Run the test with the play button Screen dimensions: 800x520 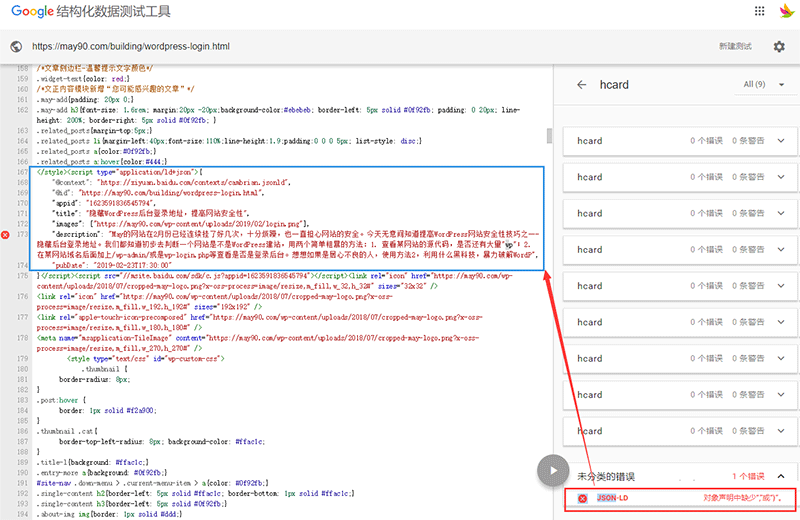tap(553, 471)
